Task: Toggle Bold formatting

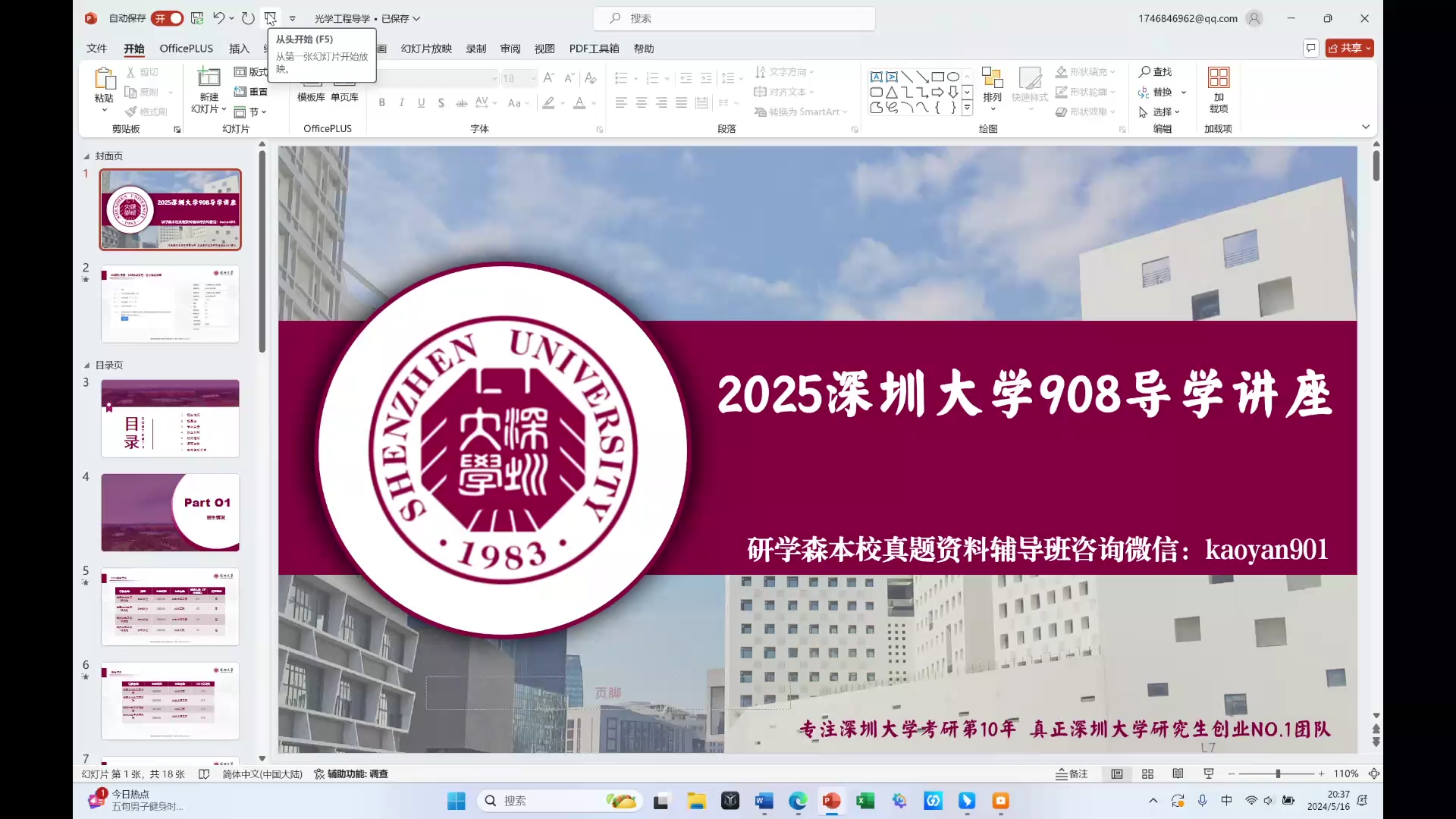Action: (x=382, y=103)
